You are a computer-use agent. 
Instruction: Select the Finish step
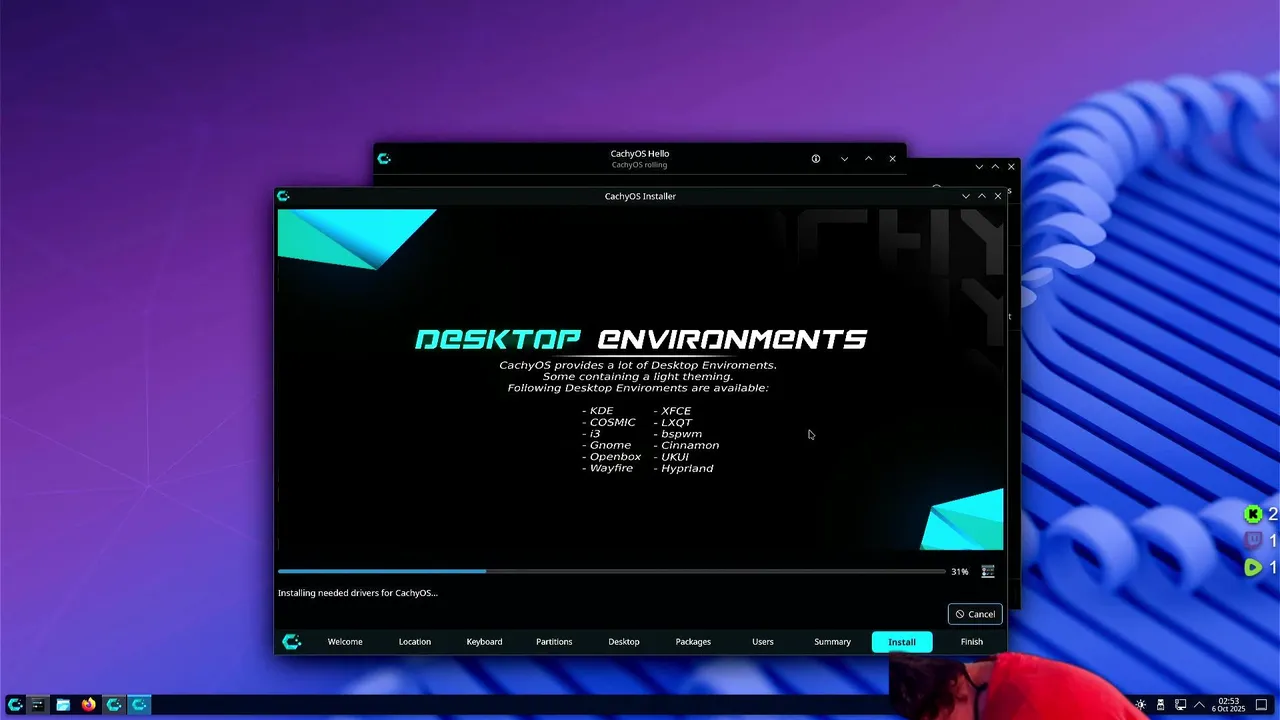click(972, 642)
